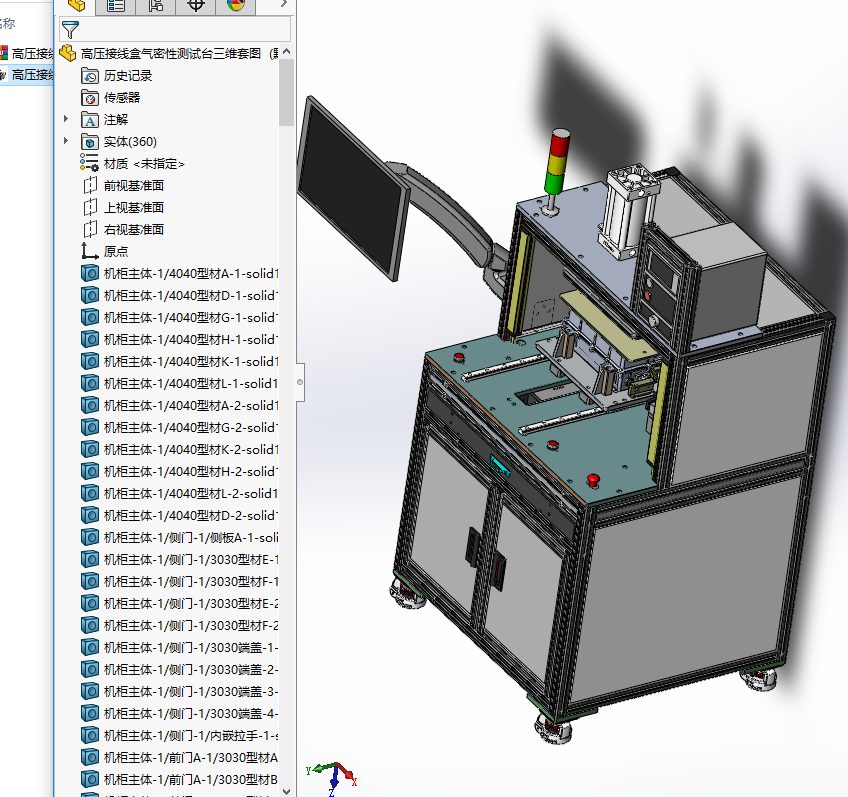Click the panel collapse handle beside tree
This screenshot has width=848, height=797.
pos(300,382)
